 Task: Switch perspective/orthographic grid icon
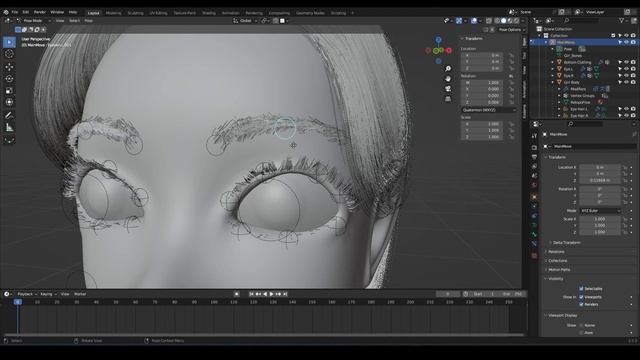[x=448, y=99]
